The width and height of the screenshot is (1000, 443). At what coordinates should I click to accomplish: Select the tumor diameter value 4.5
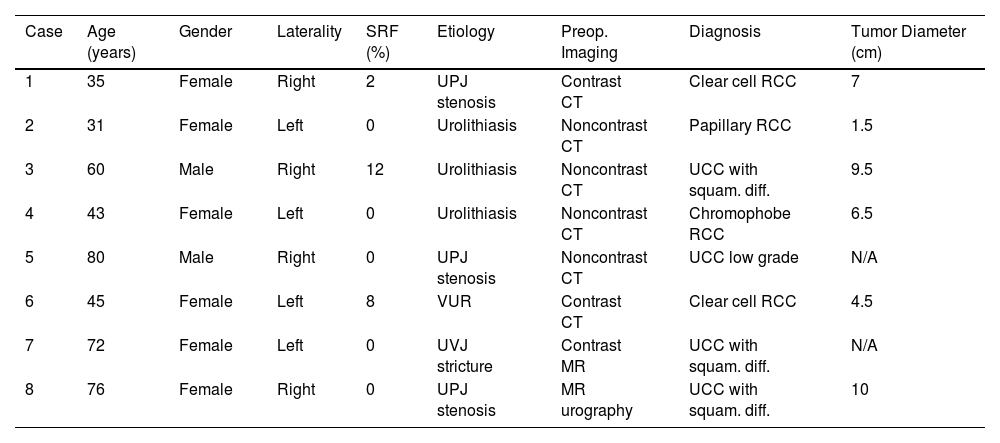(861, 302)
